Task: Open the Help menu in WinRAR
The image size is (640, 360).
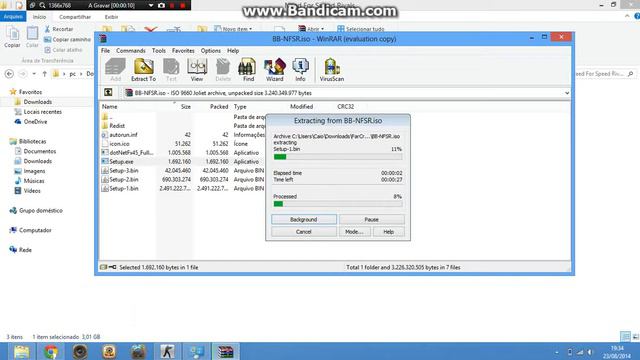Action: (233, 51)
